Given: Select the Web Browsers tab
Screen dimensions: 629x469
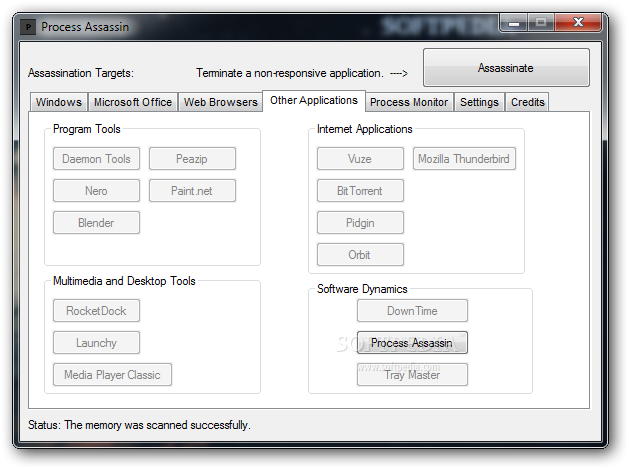Looking at the screenshot, I should pyautogui.click(x=221, y=102).
